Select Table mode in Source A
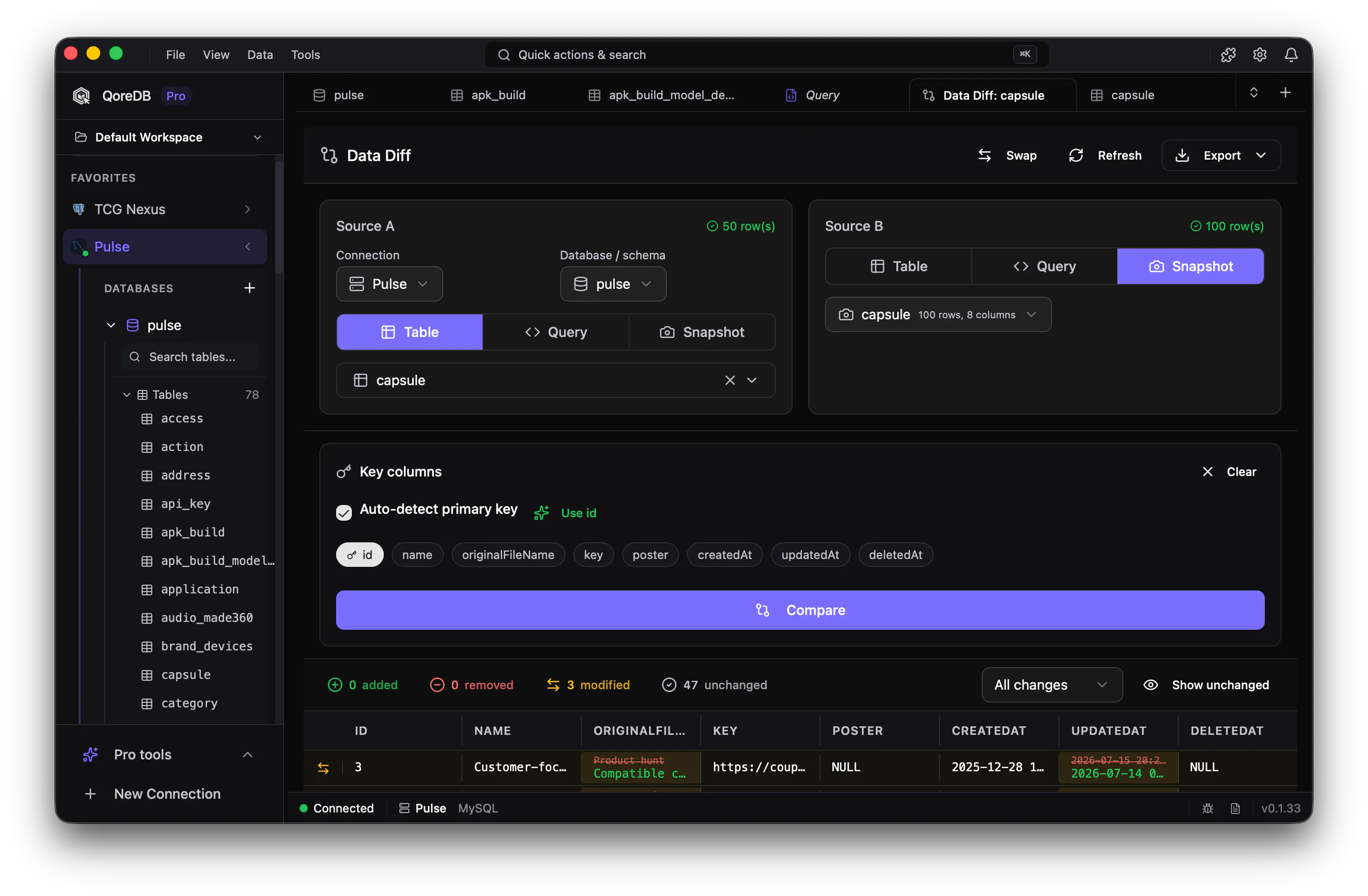The width and height of the screenshot is (1368, 896). (x=409, y=332)
